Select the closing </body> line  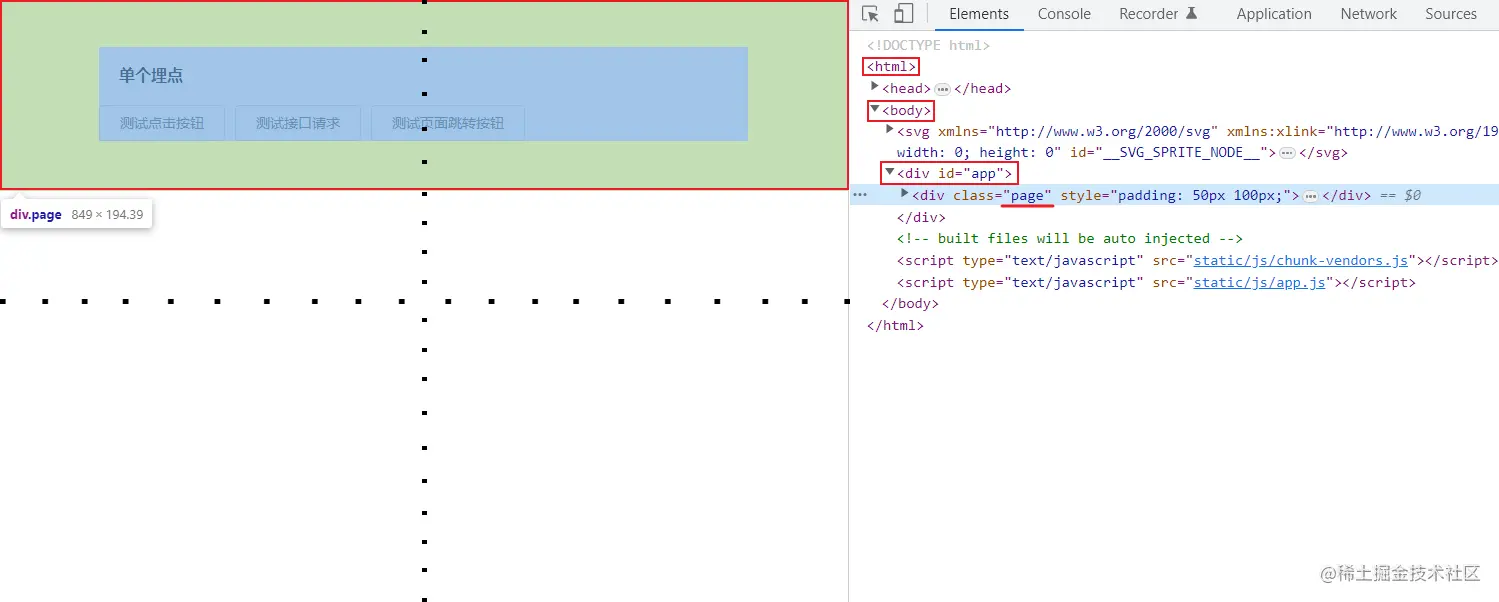point(910,303)
